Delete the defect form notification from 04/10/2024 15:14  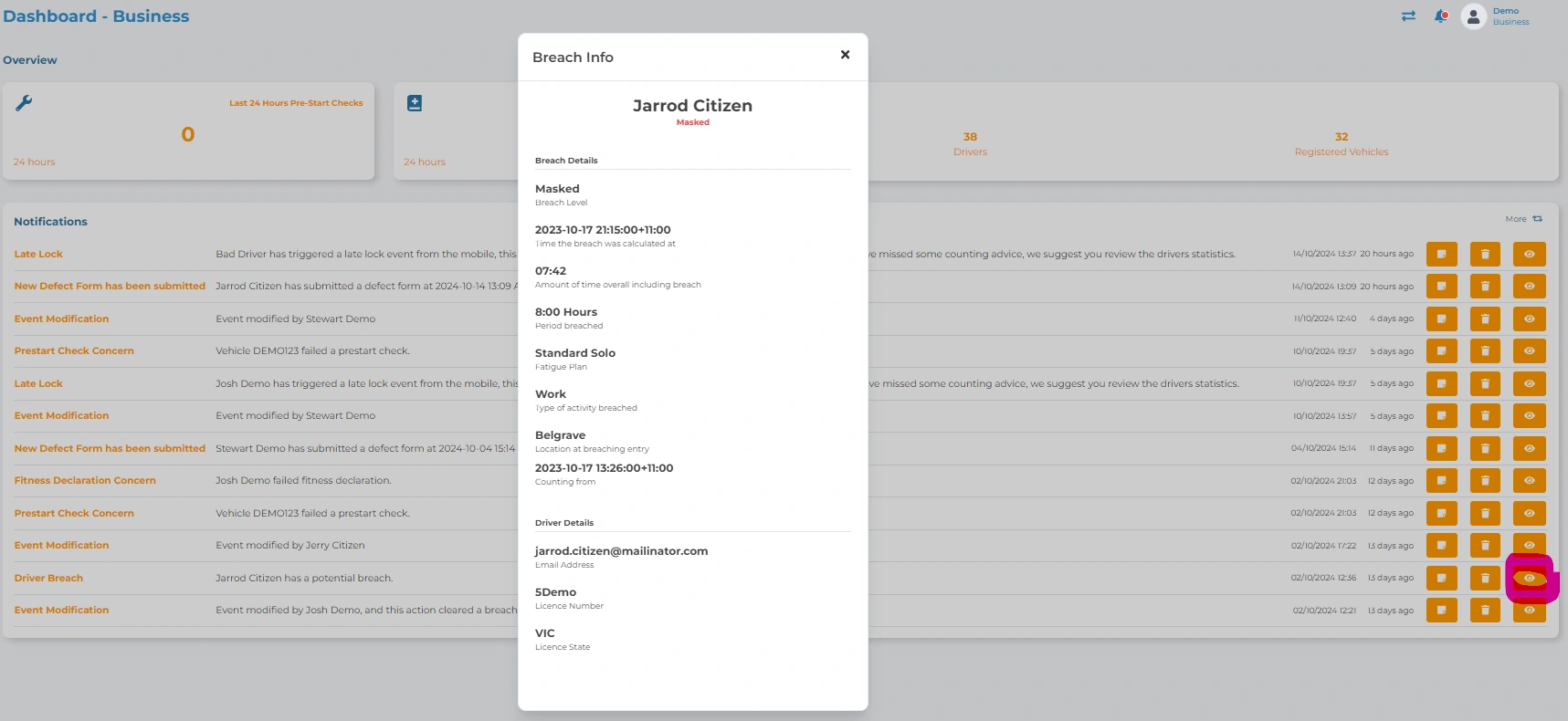click(1486, 448)
